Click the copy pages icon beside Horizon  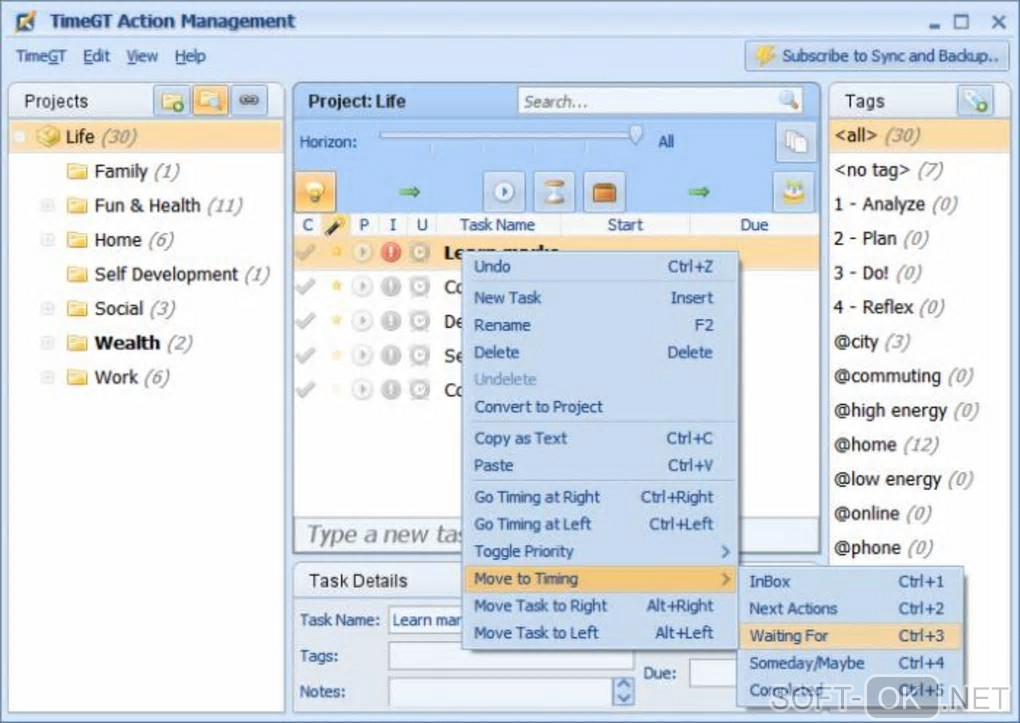796,141
